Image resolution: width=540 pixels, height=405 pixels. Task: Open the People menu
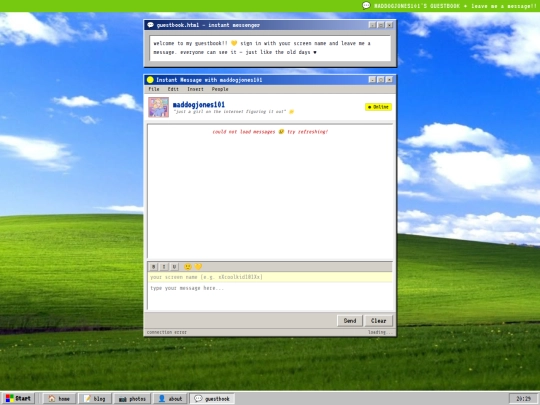[x=220, y=89]
